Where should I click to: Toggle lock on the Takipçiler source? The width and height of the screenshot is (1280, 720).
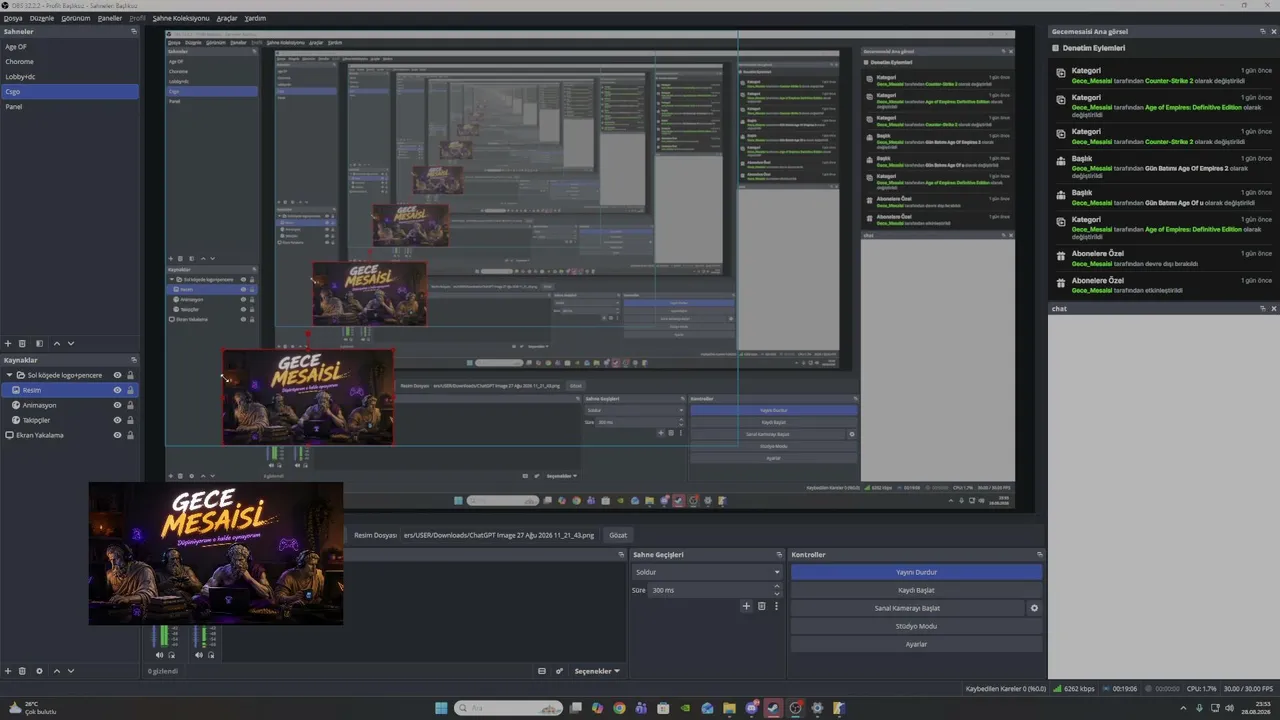(130, 420)
